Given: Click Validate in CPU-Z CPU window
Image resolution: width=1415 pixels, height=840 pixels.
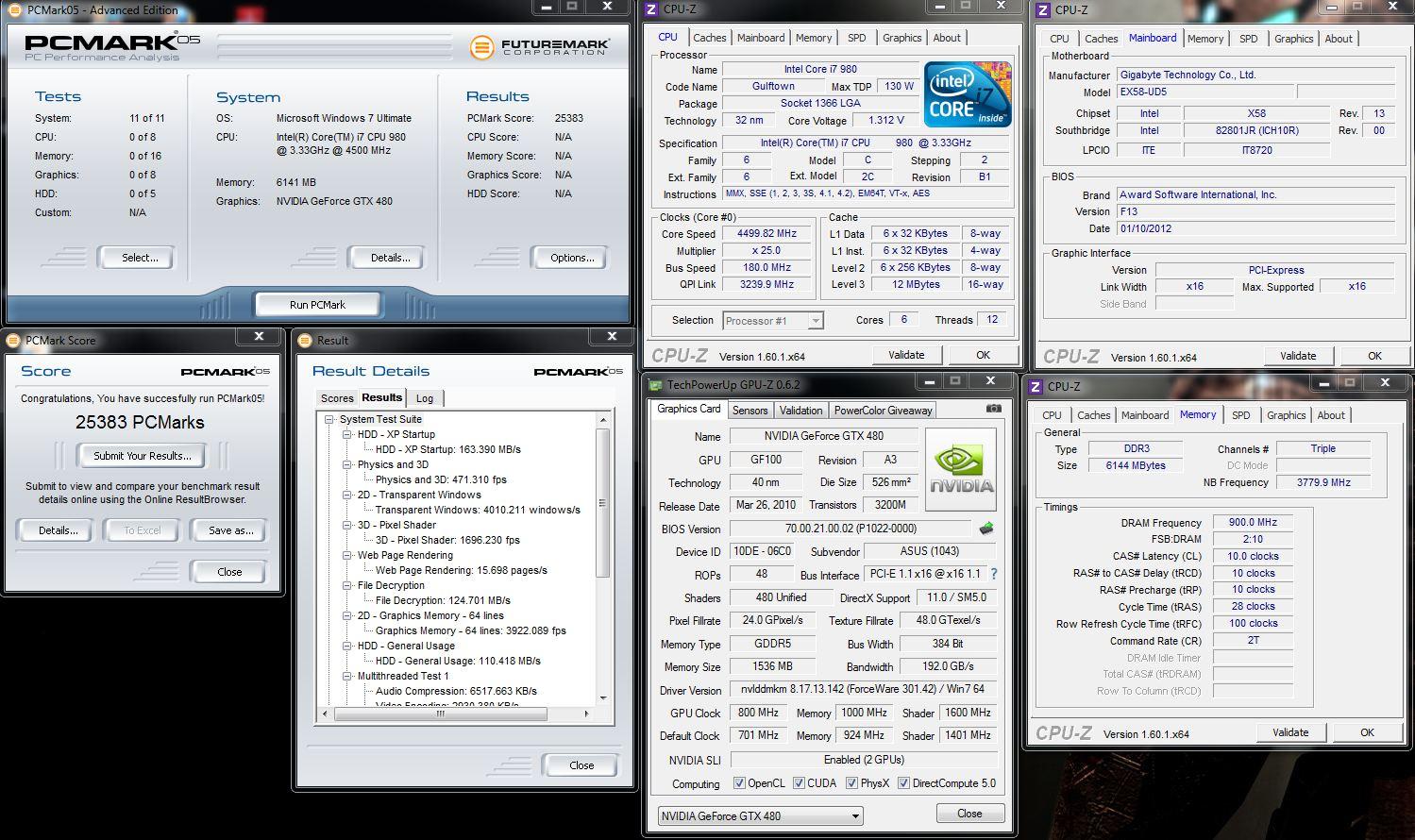Looking at the screenshot, I should point(906,355).
